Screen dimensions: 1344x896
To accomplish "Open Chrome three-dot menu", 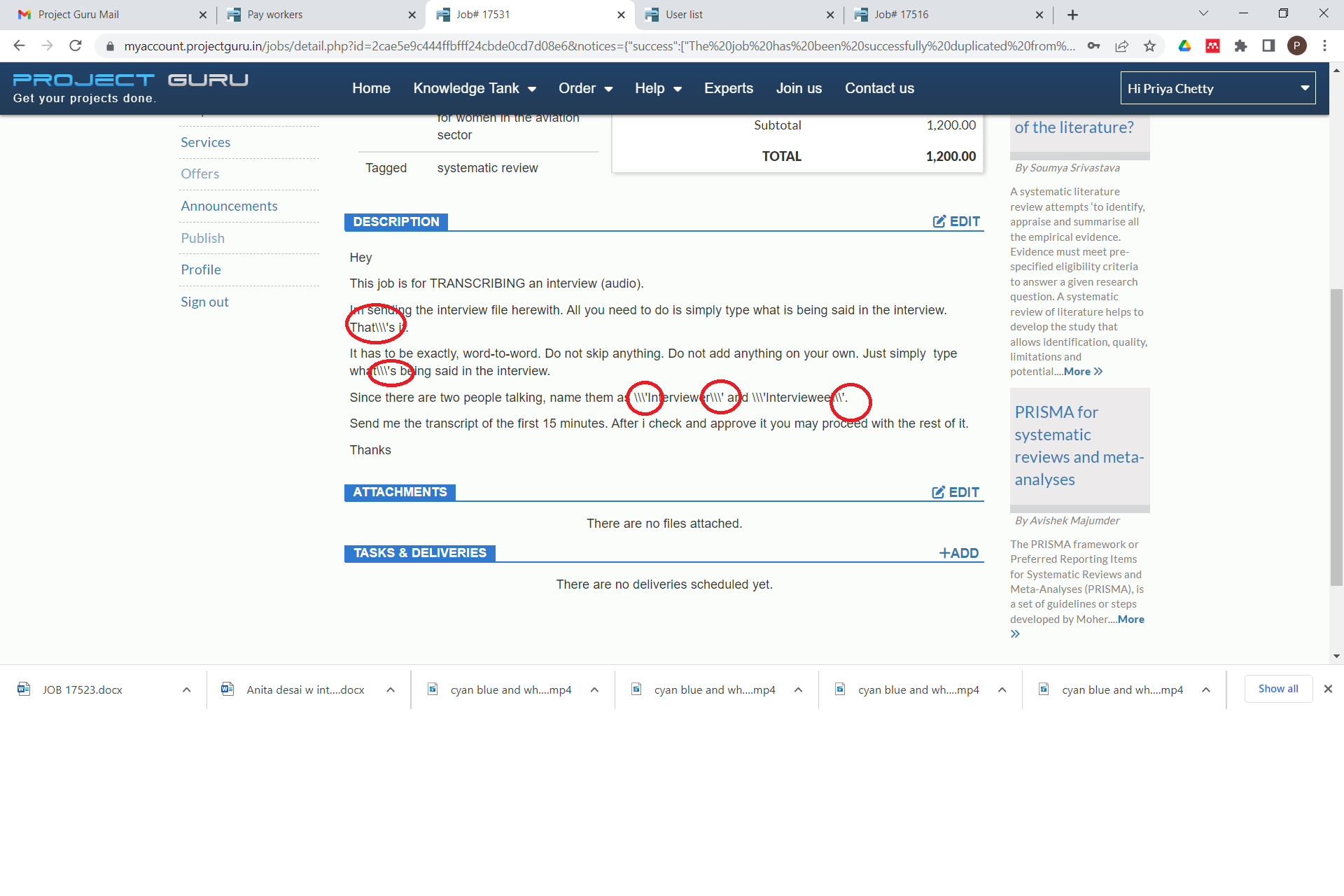I will click(1324, 46).
